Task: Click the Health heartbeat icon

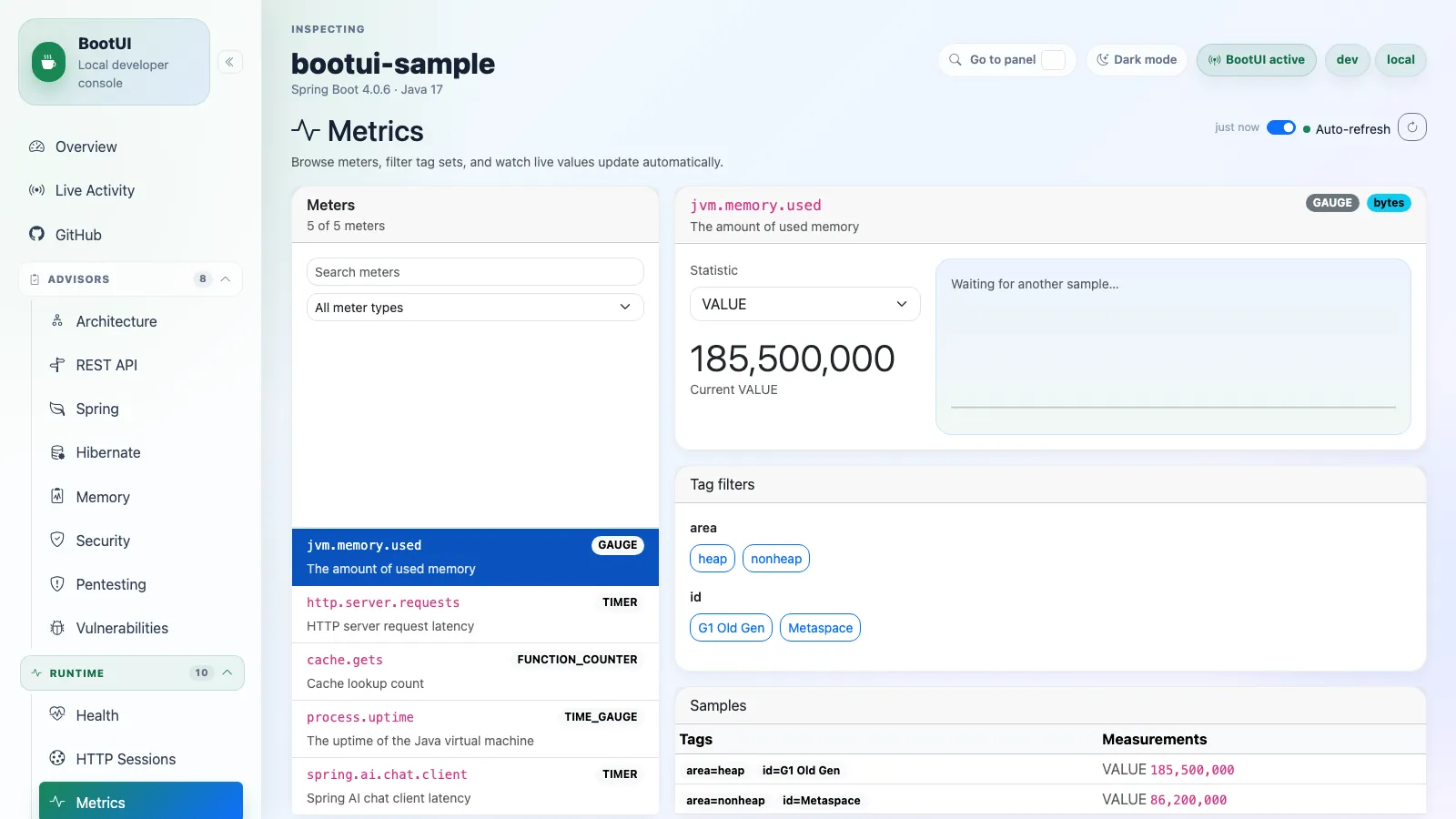Action: click(x=57, y=714)
